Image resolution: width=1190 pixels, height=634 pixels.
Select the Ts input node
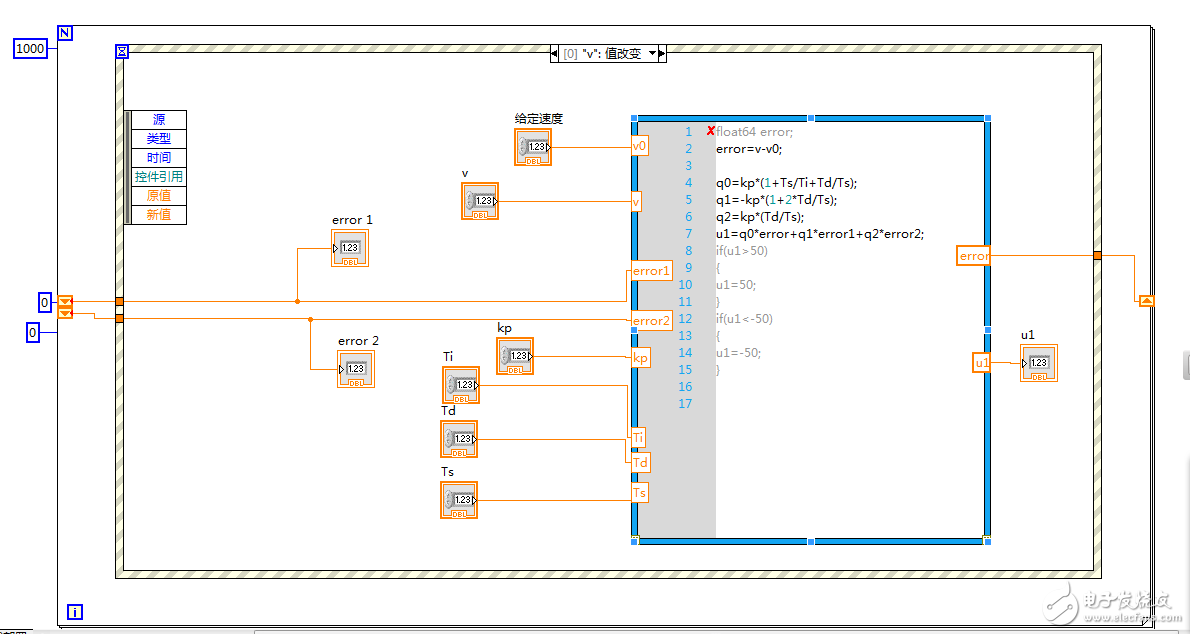pos(640,493)
